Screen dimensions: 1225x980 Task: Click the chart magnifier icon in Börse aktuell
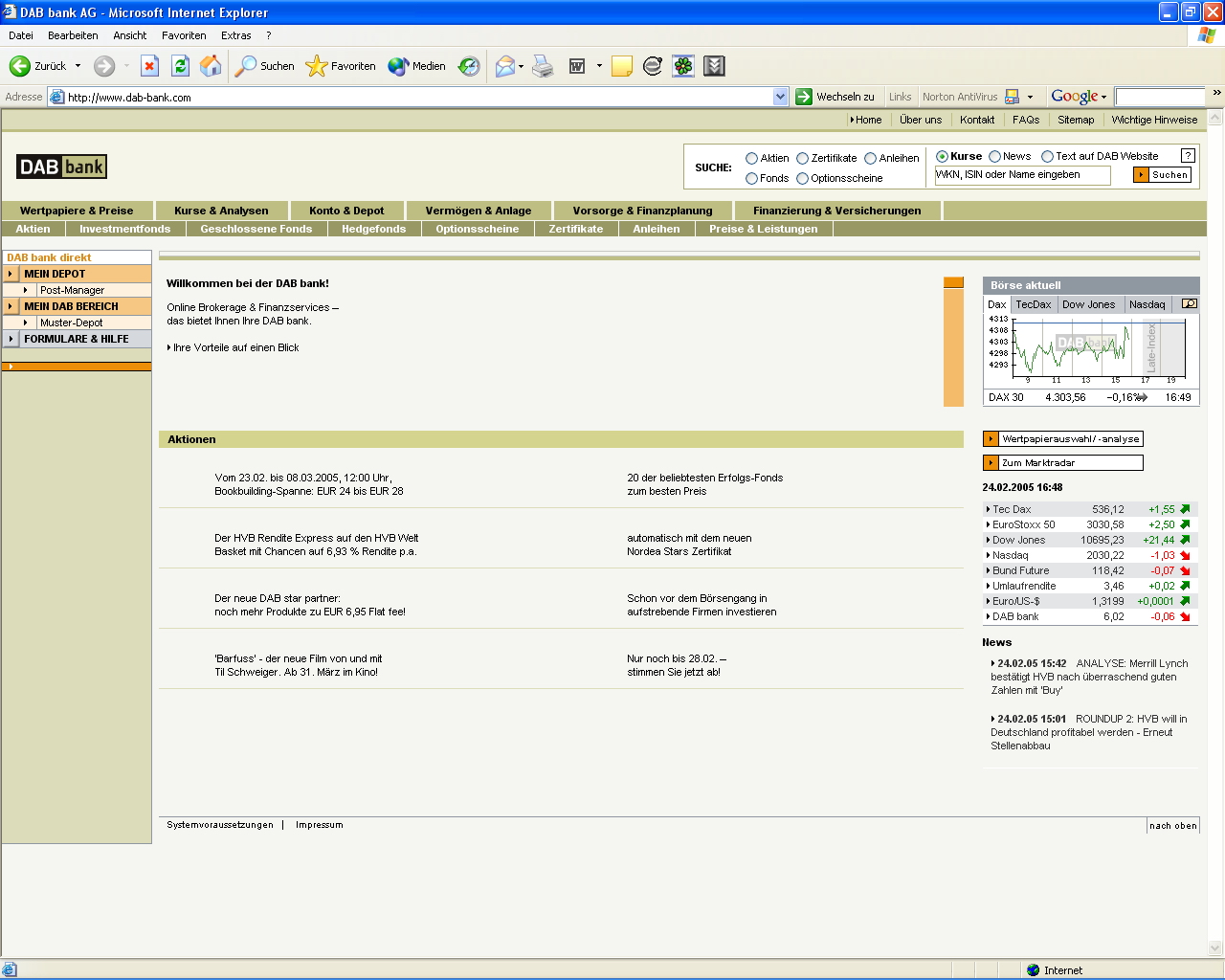[x=1189, y=304]
